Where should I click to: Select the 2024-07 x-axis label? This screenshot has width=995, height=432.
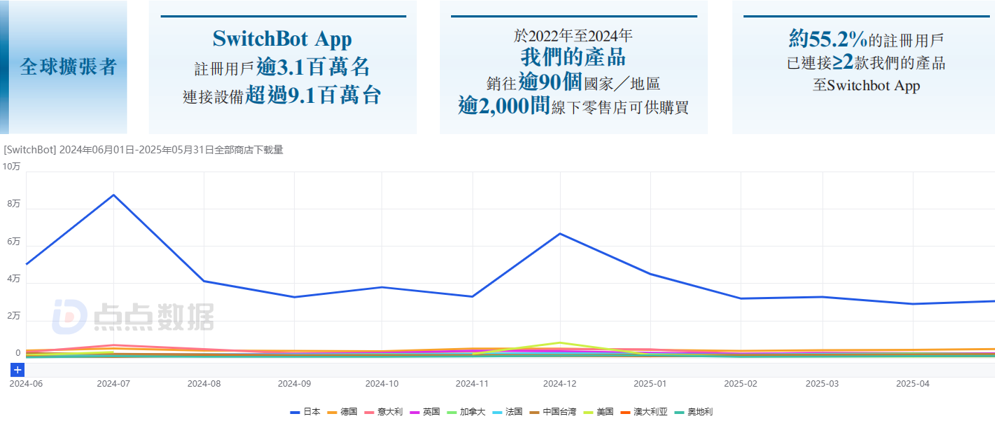(114, 384)
